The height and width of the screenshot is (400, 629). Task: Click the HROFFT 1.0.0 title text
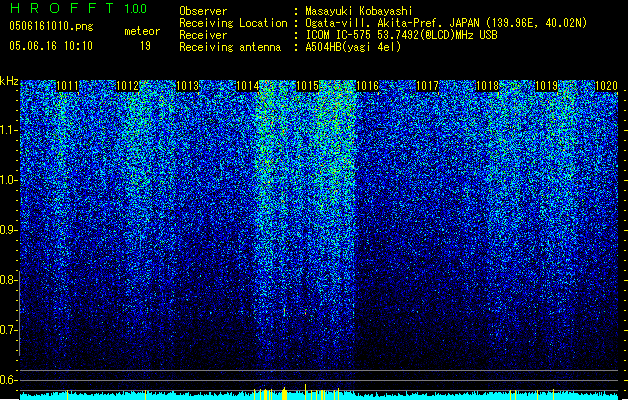click(x=78, y=8)
